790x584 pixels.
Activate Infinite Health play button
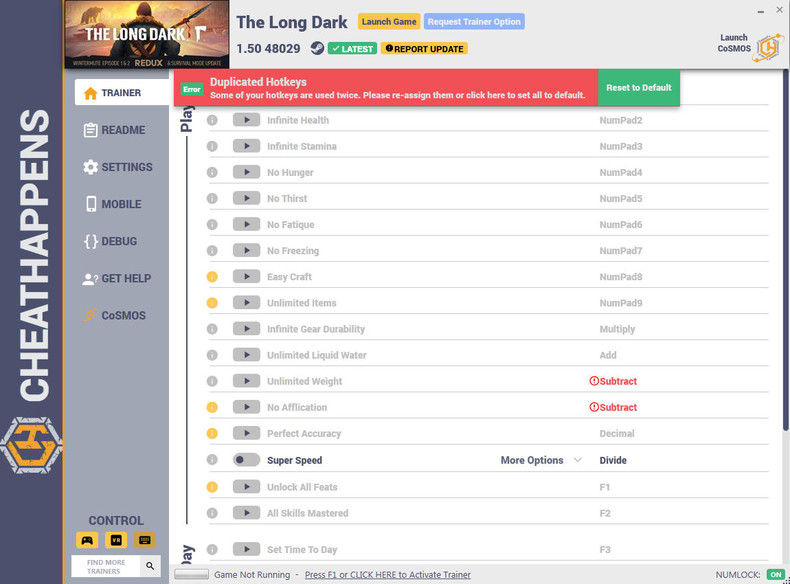point(246,120)
